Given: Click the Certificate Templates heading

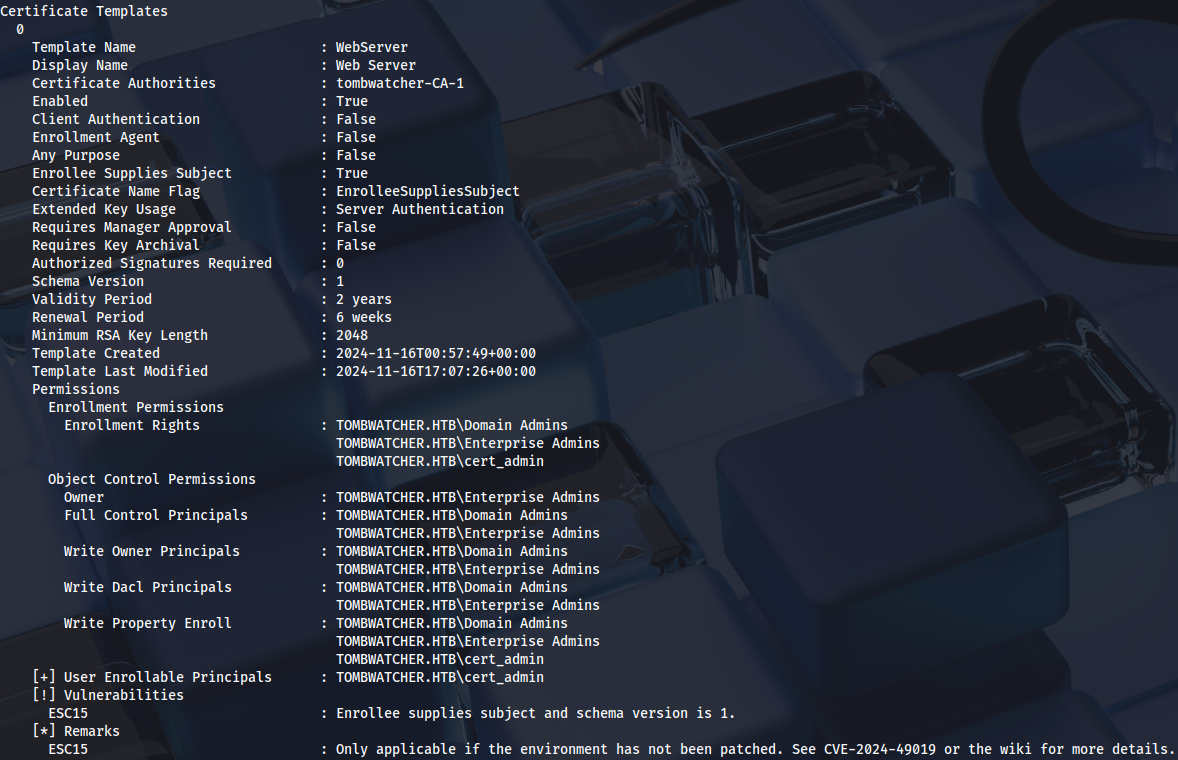Looking at the screenshot, I should tap(84, 11).
